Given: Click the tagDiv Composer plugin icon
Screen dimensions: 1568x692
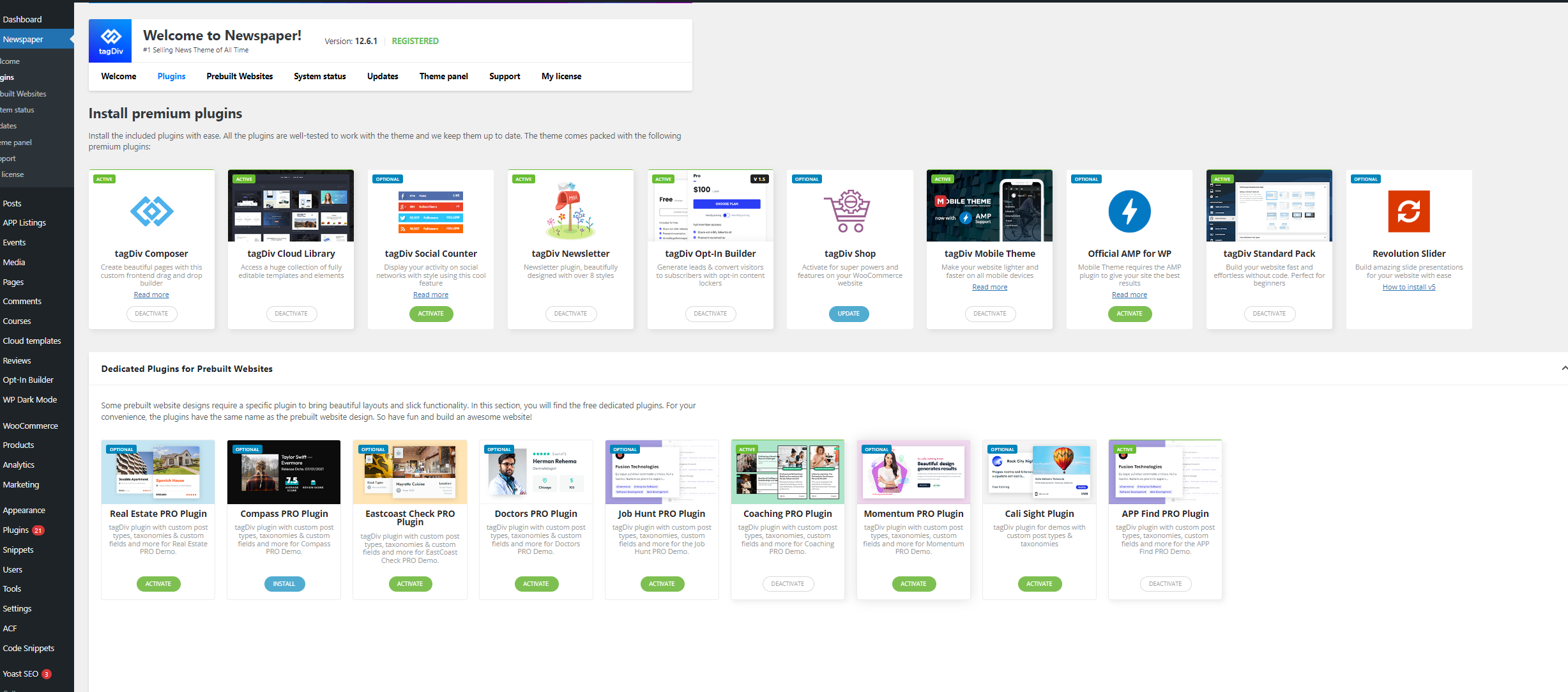Looking at the screenshot, I should coord(151,211).
